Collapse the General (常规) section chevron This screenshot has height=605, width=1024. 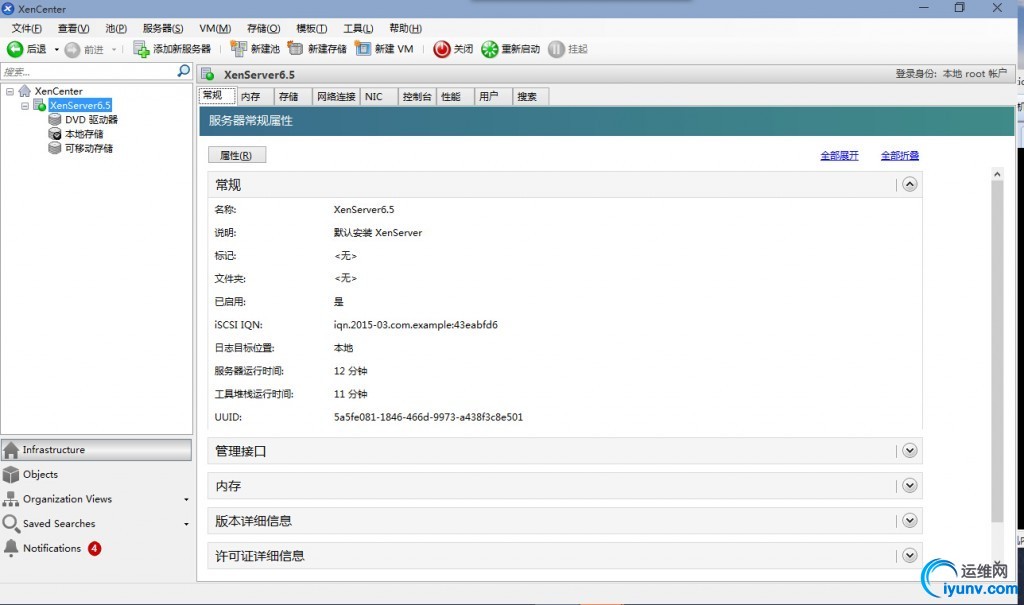click(x=910, y=184)
